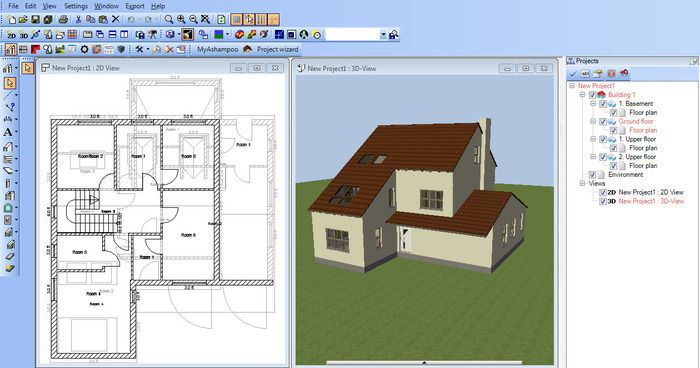Click the red stairs icon in third toolbar
This screenshot has width=700, height=368.
click(x=35, y=49)
